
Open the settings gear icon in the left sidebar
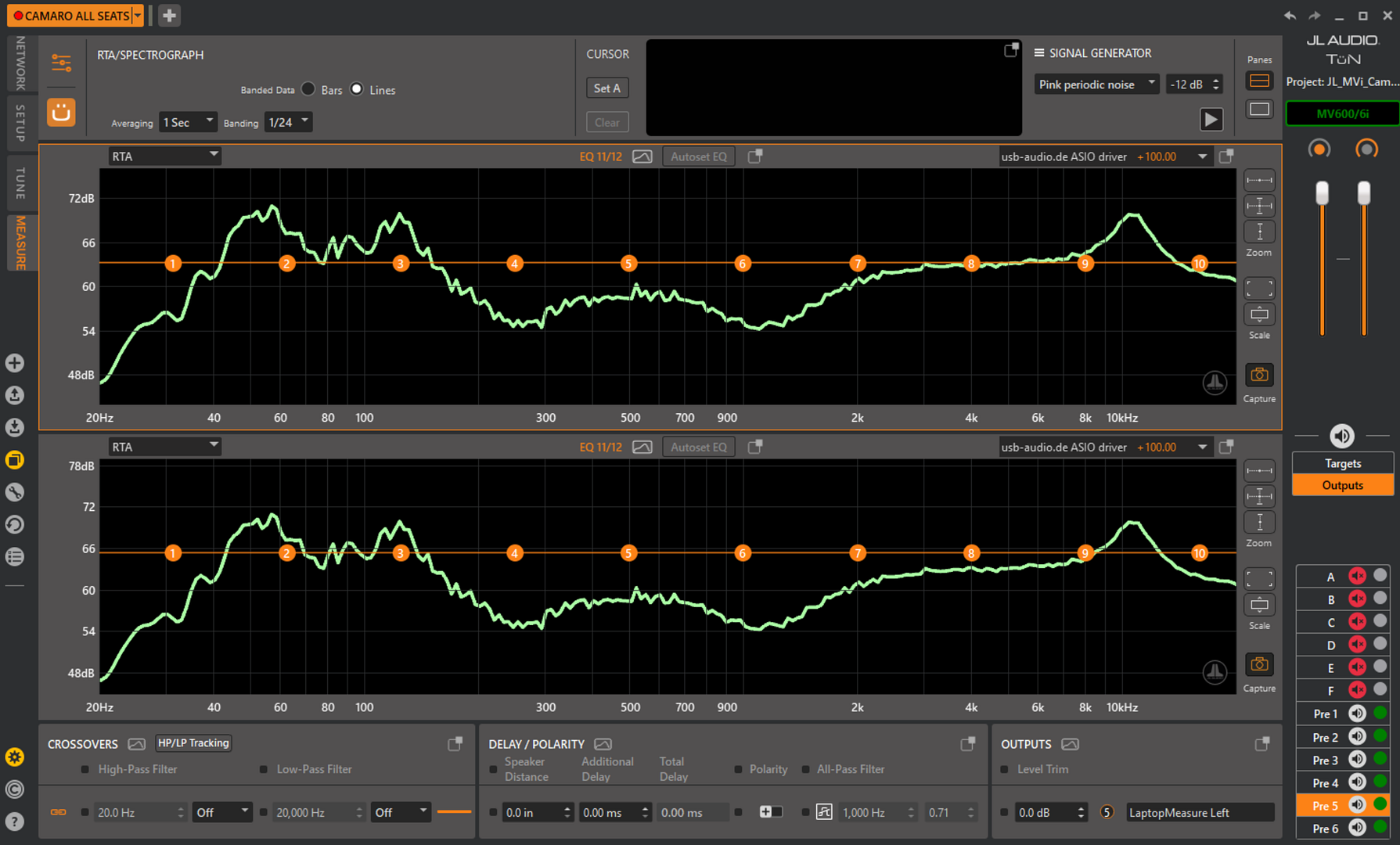[x=14, y=757]
